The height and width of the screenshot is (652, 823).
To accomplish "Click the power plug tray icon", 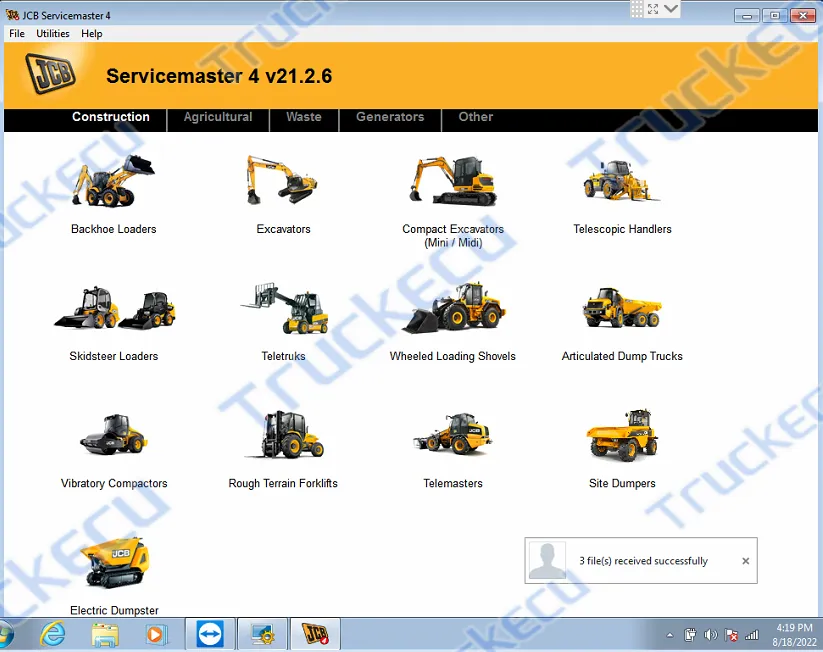I will (x=690, y=635).
